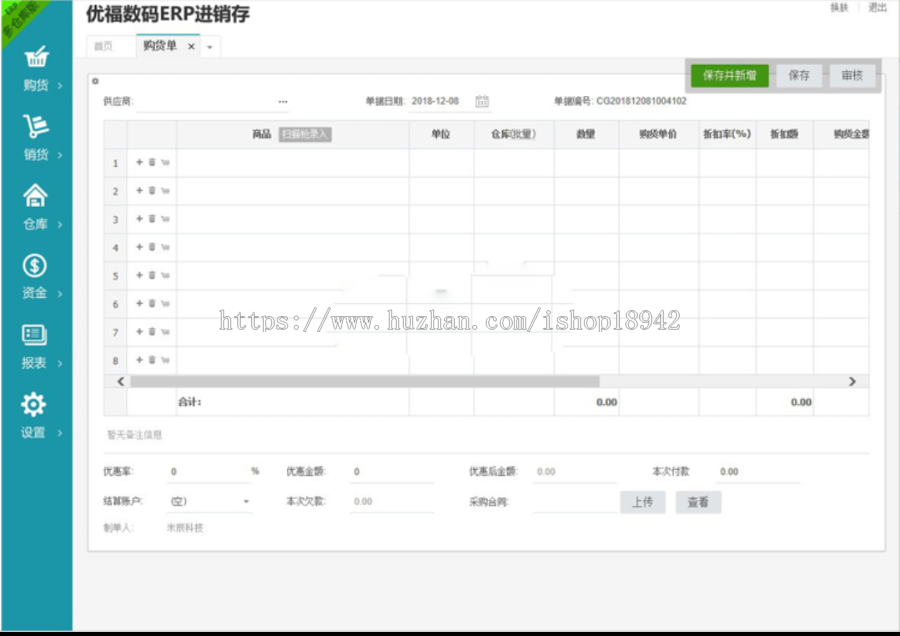Click the 仓库(批量) column header
The height and width of the screenshot is (636, 900).
point(514,134)
